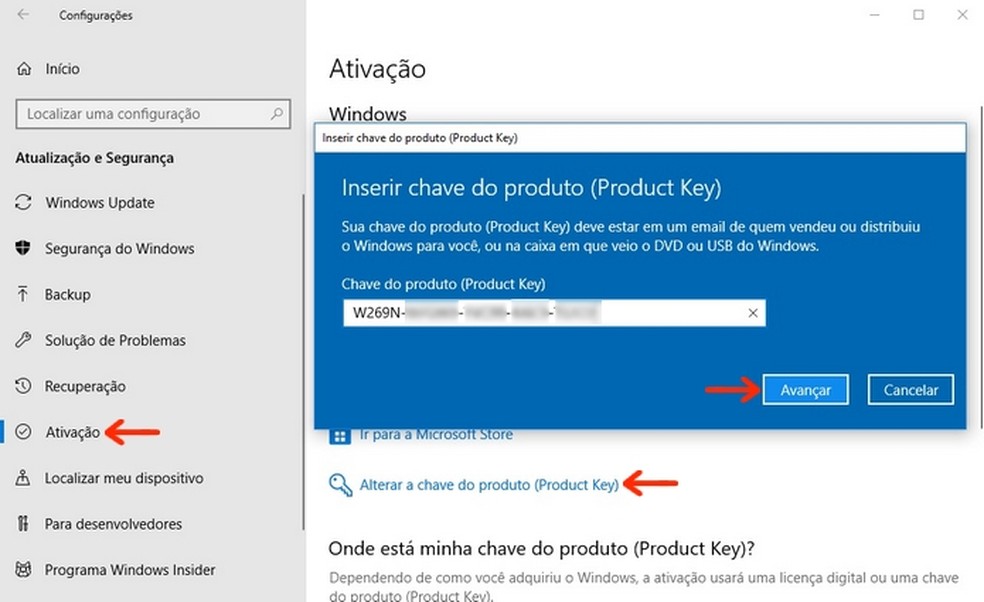Image resolution: width=984 pixels, height=602 pixels.
Task: Click the Segurança do Windows shield icon
Action: 24,249
